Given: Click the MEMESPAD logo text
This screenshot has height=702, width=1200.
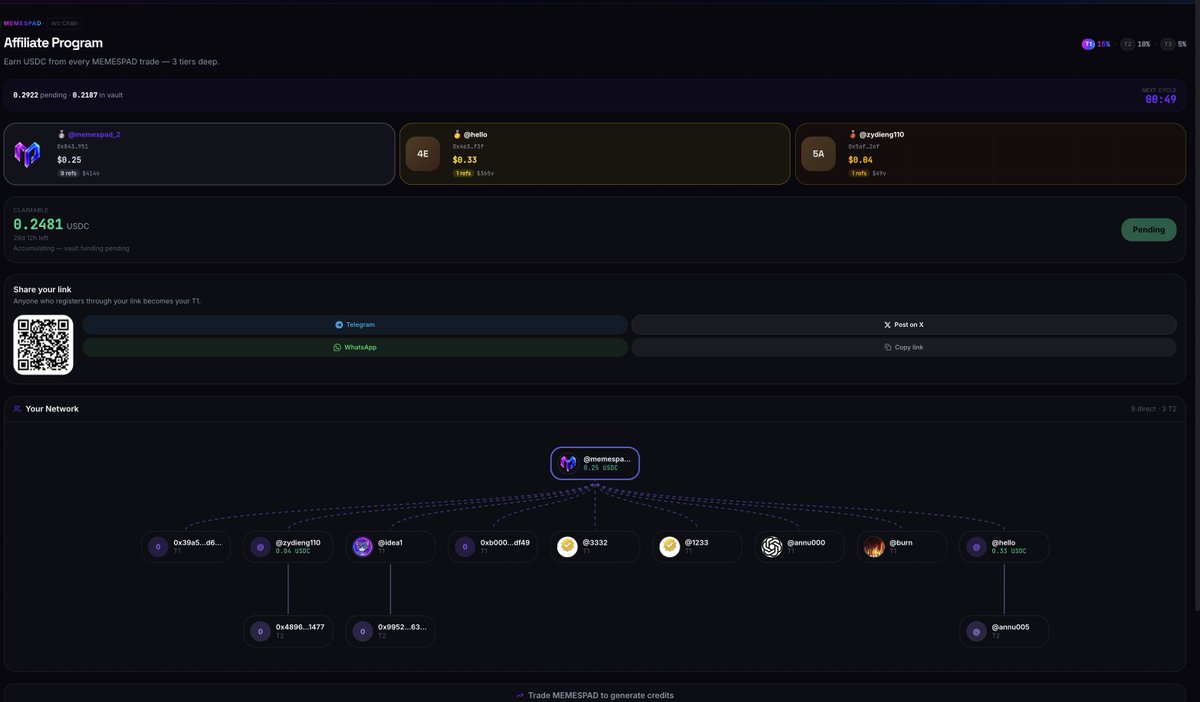Looking at the screenshot, I should (23, 23).
